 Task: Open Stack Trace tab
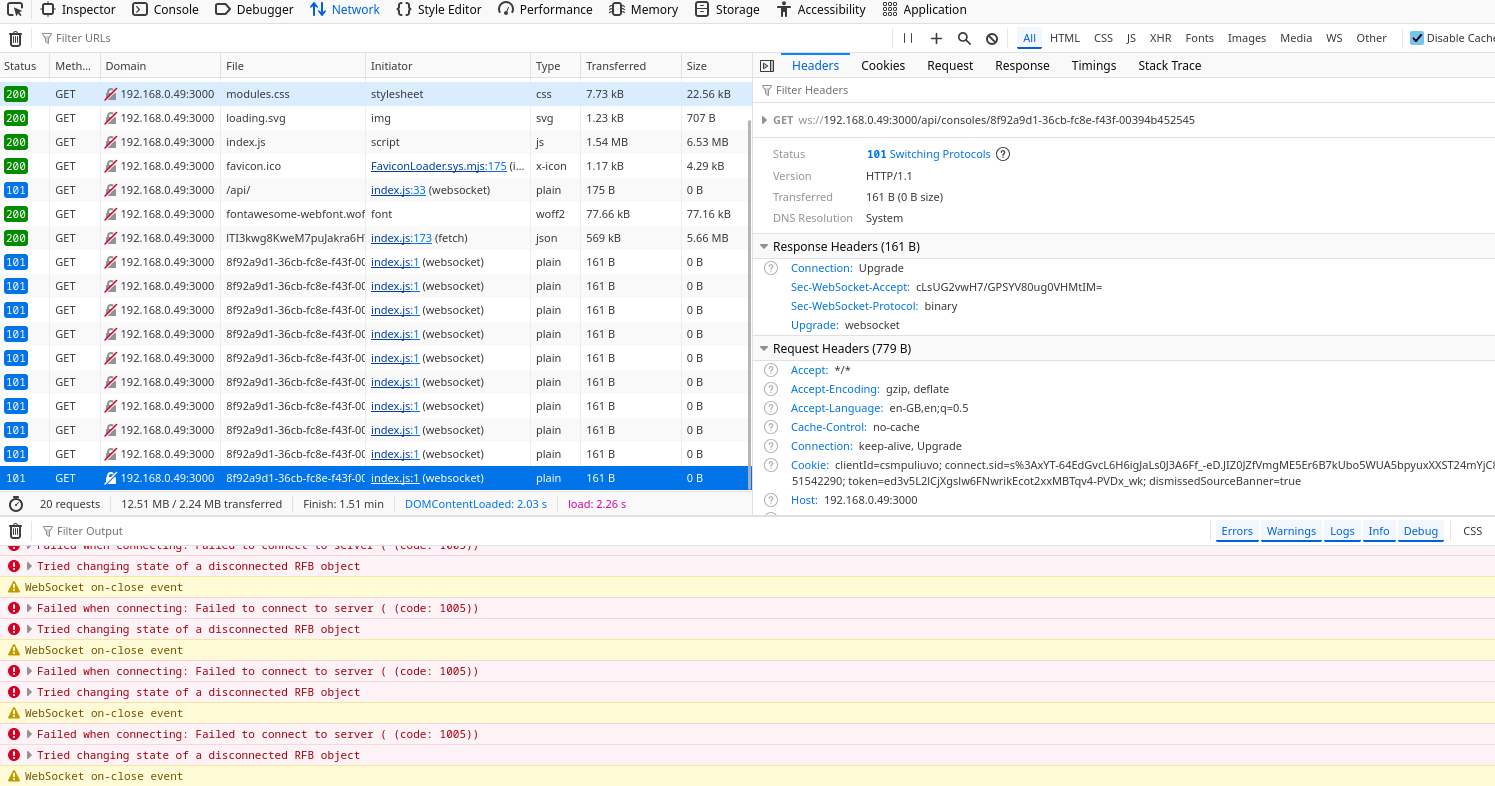(1169, 65)
